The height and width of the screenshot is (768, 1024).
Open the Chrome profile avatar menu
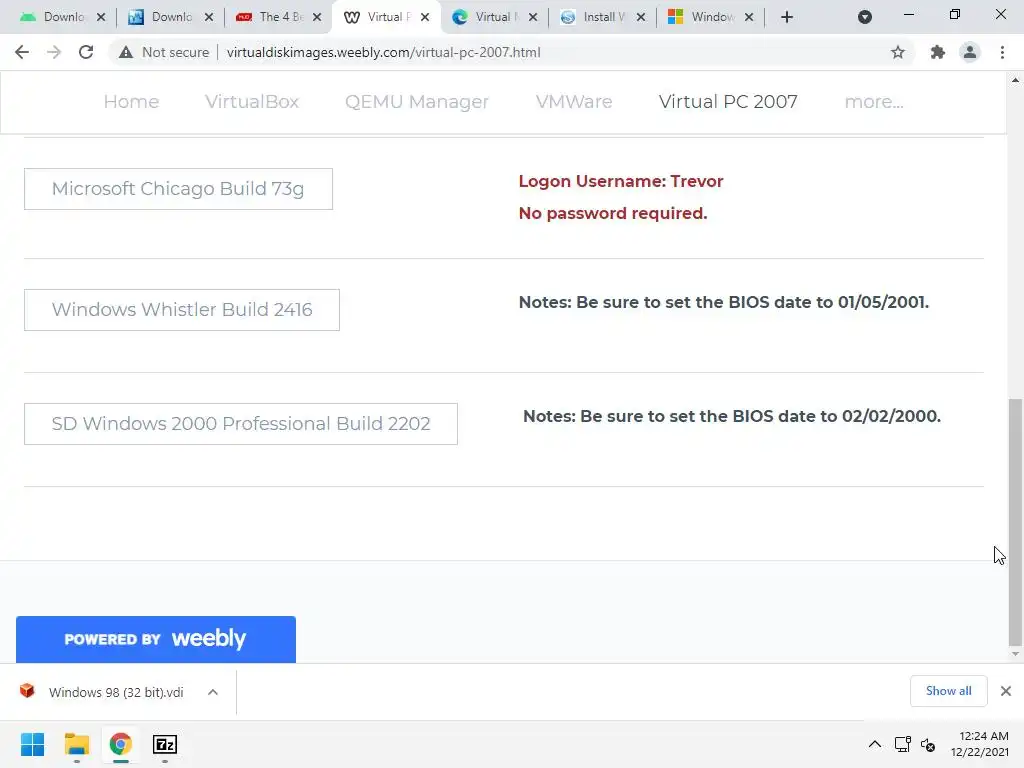(970, 52)
